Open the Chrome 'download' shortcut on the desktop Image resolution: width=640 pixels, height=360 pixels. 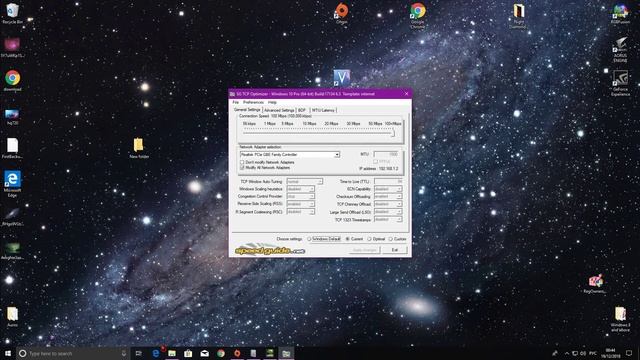13,80
